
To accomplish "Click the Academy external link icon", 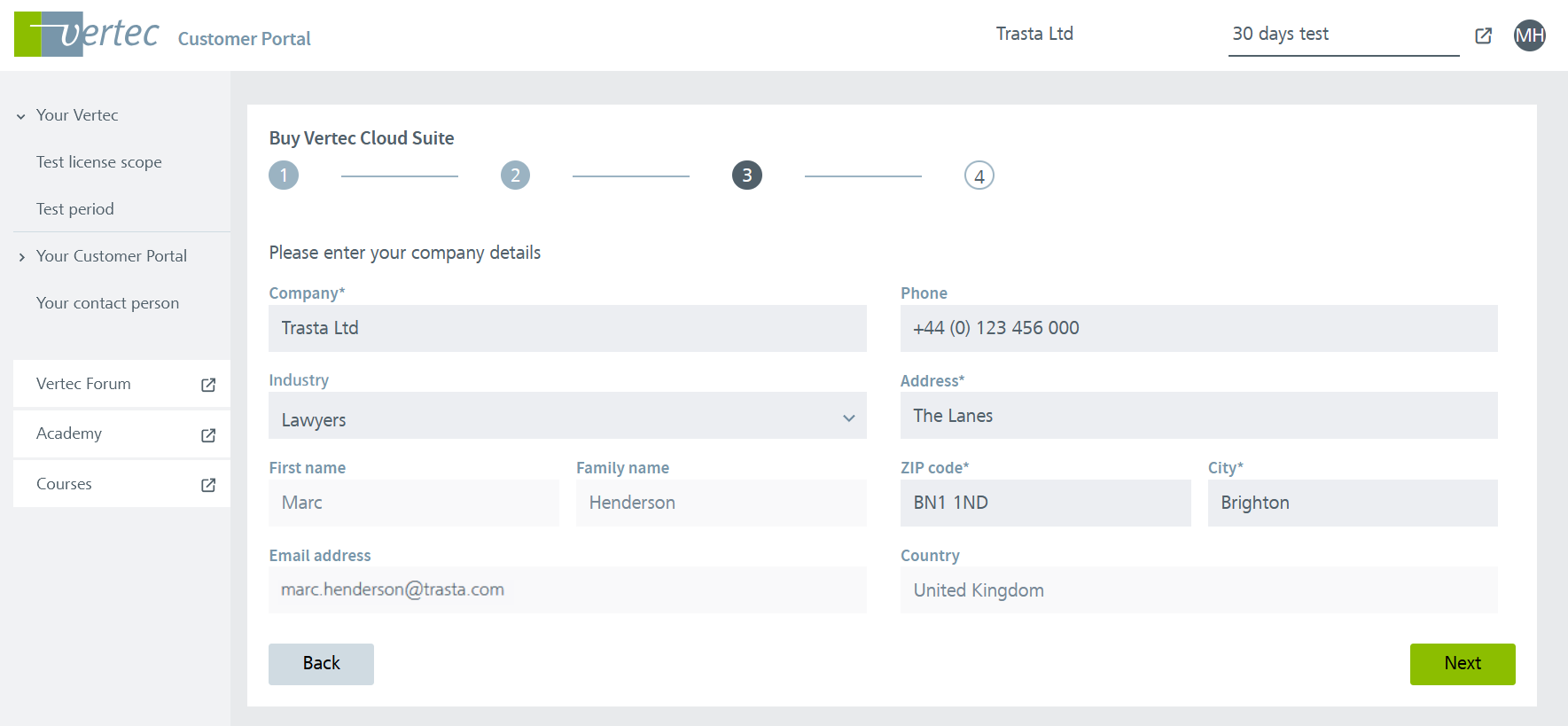I will point(208,435).
